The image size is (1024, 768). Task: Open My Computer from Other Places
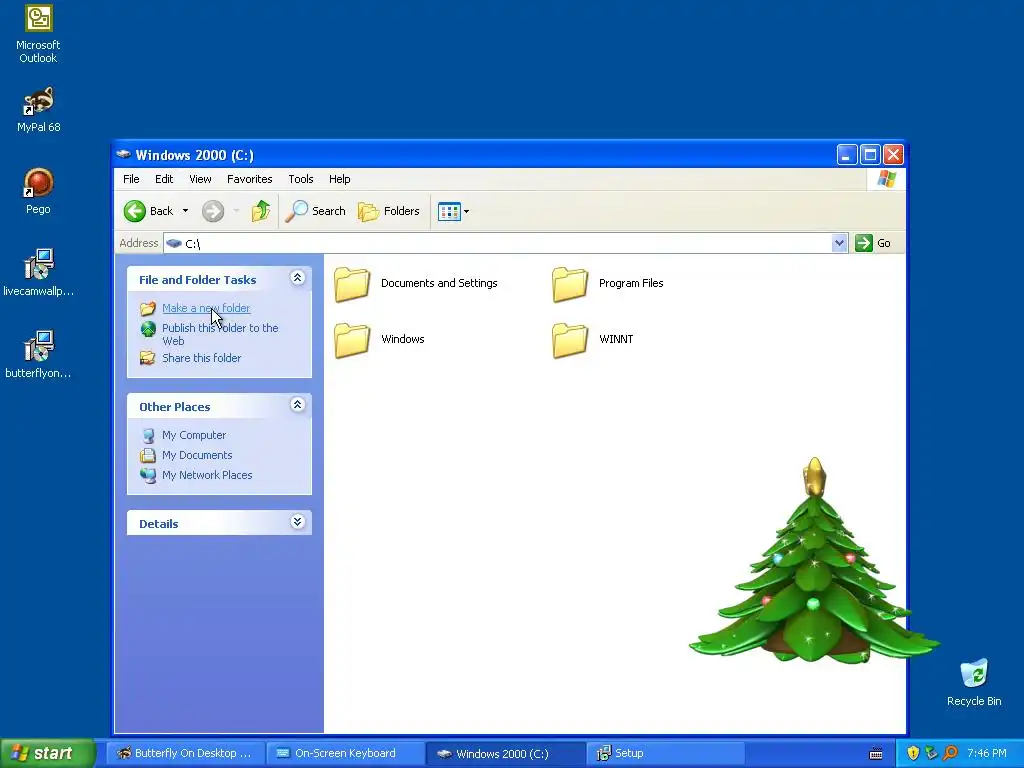pyautogui.click(x=194, y=435)
